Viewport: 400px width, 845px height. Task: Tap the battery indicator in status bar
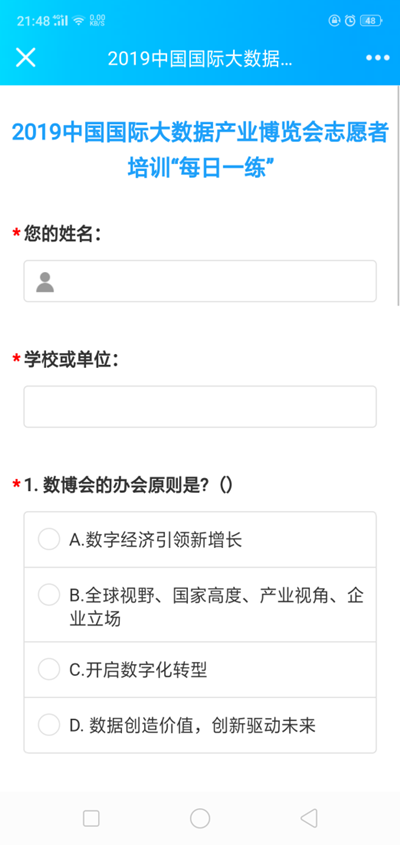point(371,20)
